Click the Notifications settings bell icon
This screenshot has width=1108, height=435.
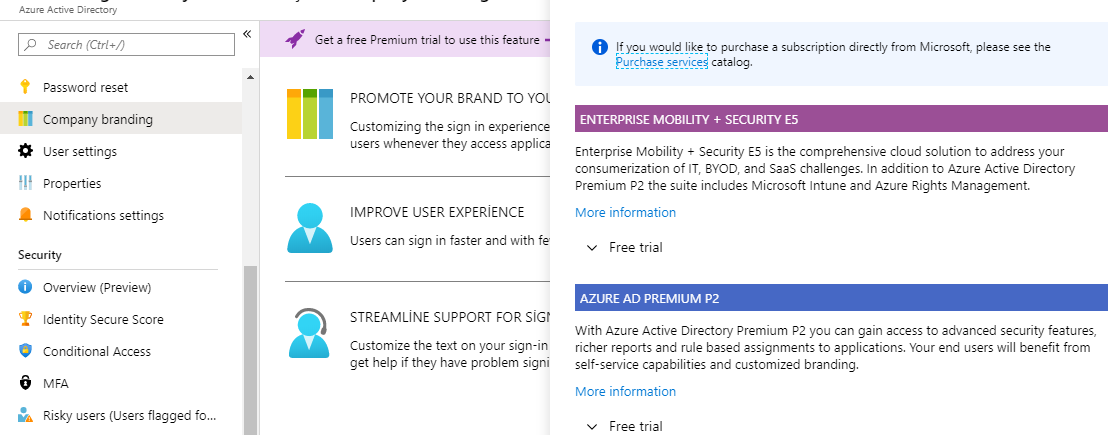click(x=25, y=215)
